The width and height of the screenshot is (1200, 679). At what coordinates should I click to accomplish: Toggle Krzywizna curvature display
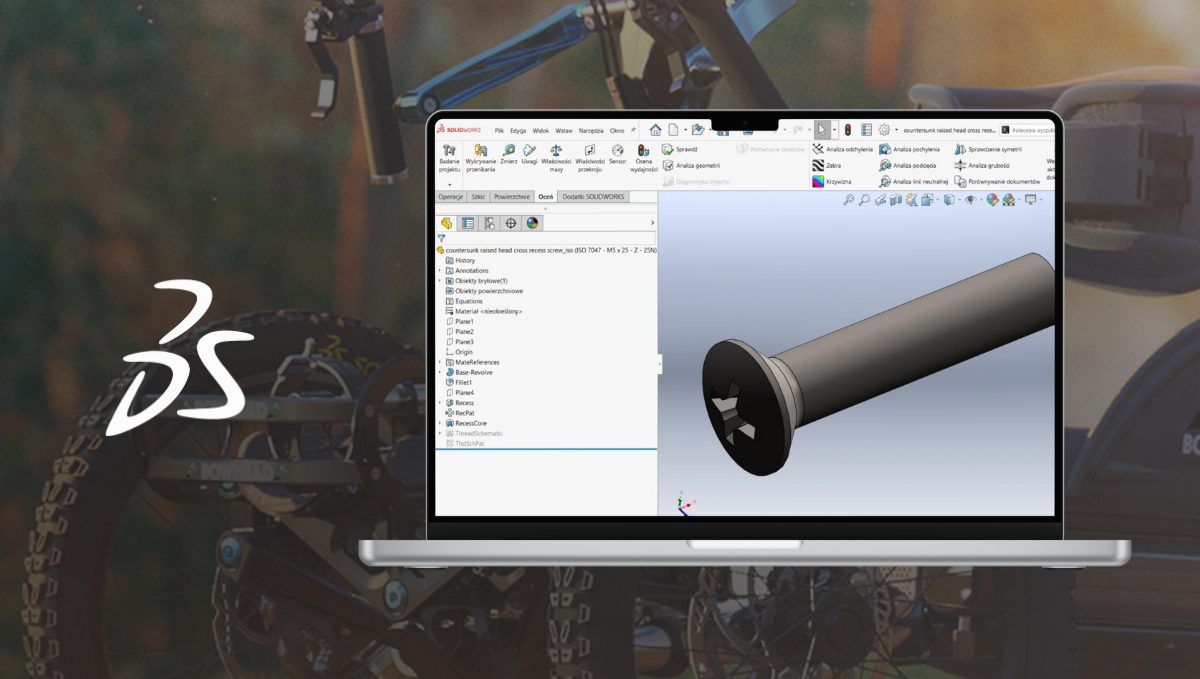tap(831, 182)
